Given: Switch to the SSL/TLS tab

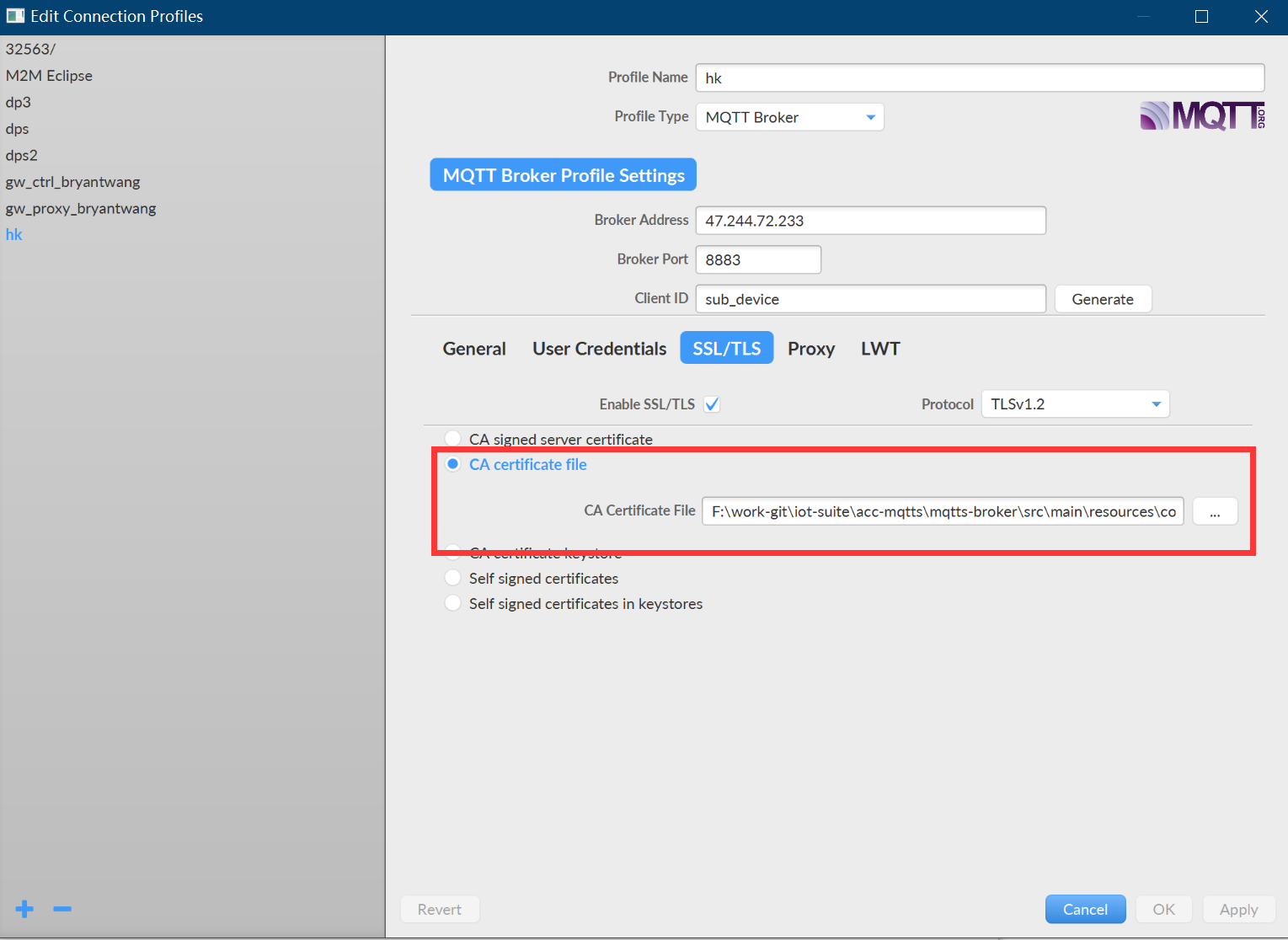Looking at the screenshot, I should [727, 349].
